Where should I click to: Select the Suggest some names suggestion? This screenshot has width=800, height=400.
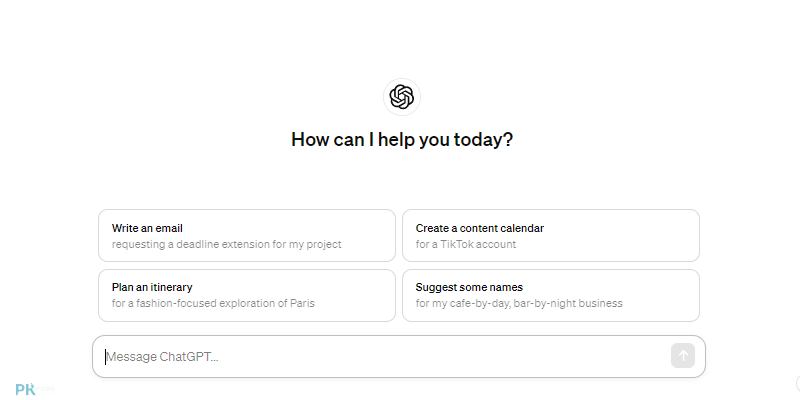tap(551, 295)
